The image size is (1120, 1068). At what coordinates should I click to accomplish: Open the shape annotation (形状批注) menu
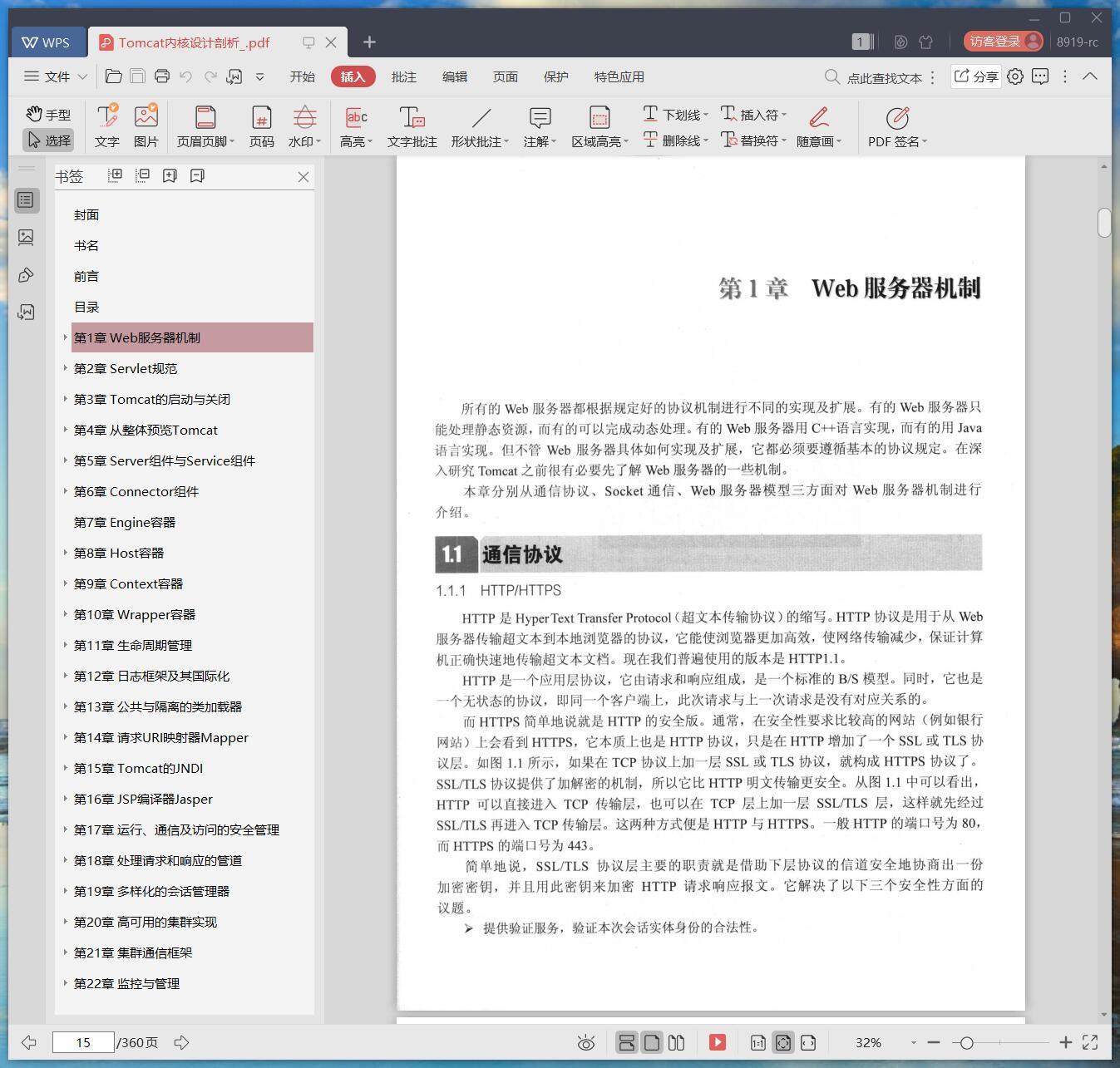(x=480, y=126)
